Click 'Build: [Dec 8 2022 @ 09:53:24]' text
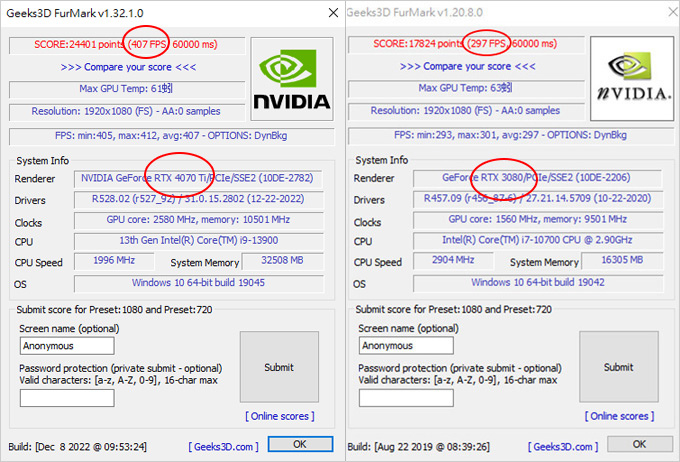Image resolution: width=680 pixels, height=462 pixels. point(78,446)
